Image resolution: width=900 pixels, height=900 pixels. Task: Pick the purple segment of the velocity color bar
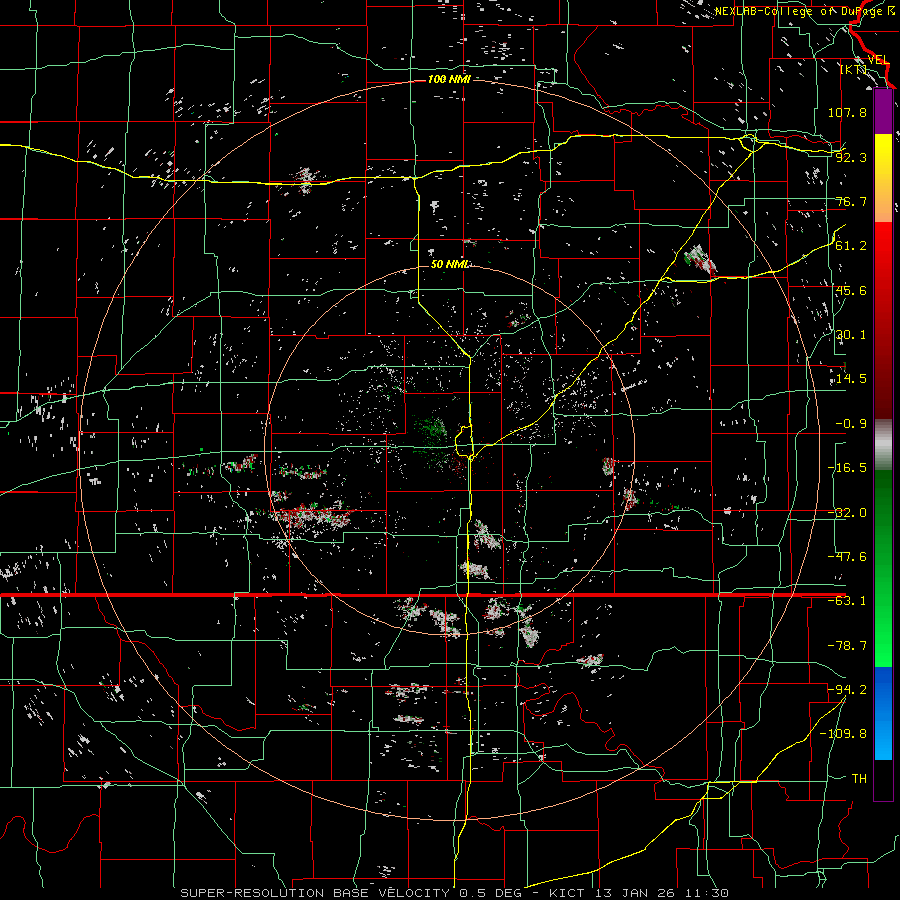pos(883,111)
